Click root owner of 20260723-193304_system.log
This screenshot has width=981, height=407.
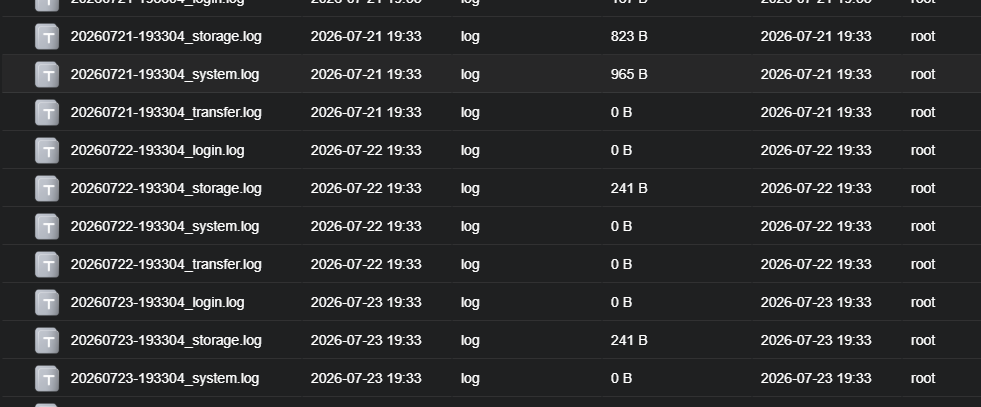point(923,379)
